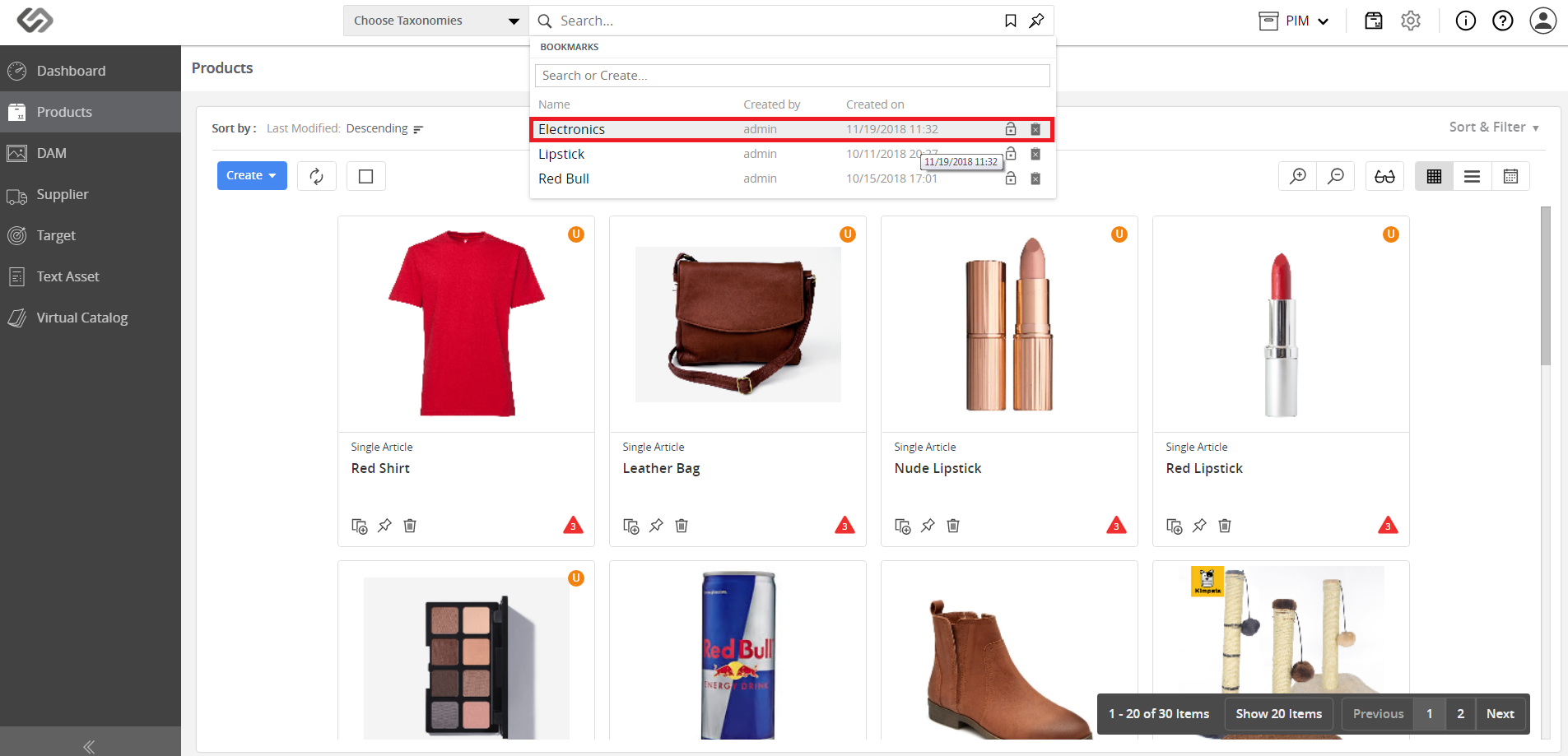Viewport: 1568px width, 756px height.
Task: Pin the Leather Bag product
Action: pos(656,525)
